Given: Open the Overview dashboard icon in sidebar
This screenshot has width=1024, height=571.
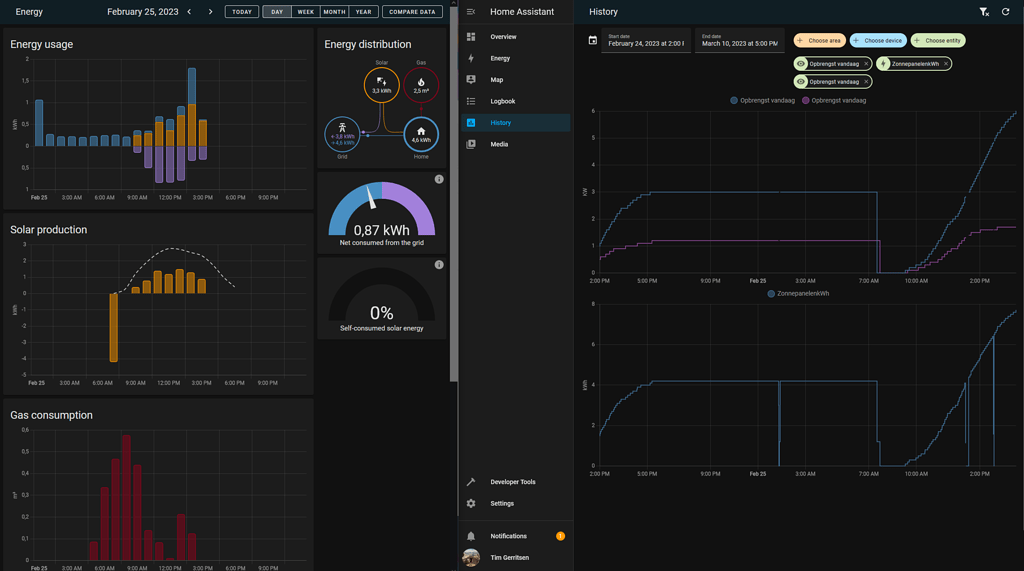Looking at the screenshot, I should (471, 37).
